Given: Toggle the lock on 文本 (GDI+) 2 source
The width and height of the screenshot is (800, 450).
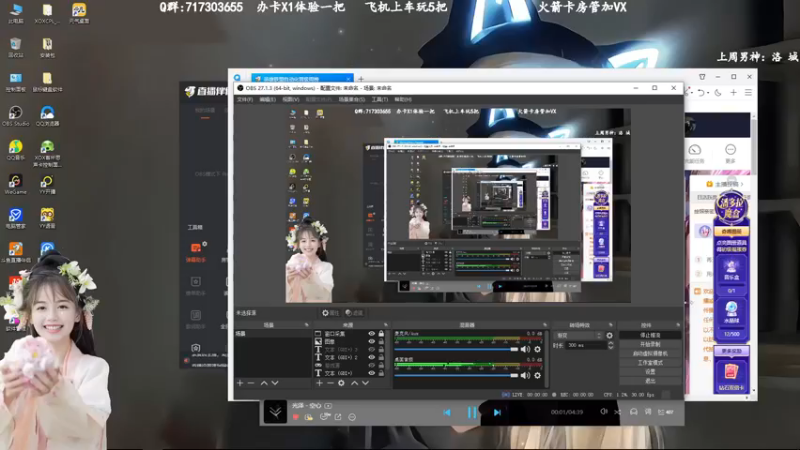Looking at the screenshot, I should (x=381, y=357).
